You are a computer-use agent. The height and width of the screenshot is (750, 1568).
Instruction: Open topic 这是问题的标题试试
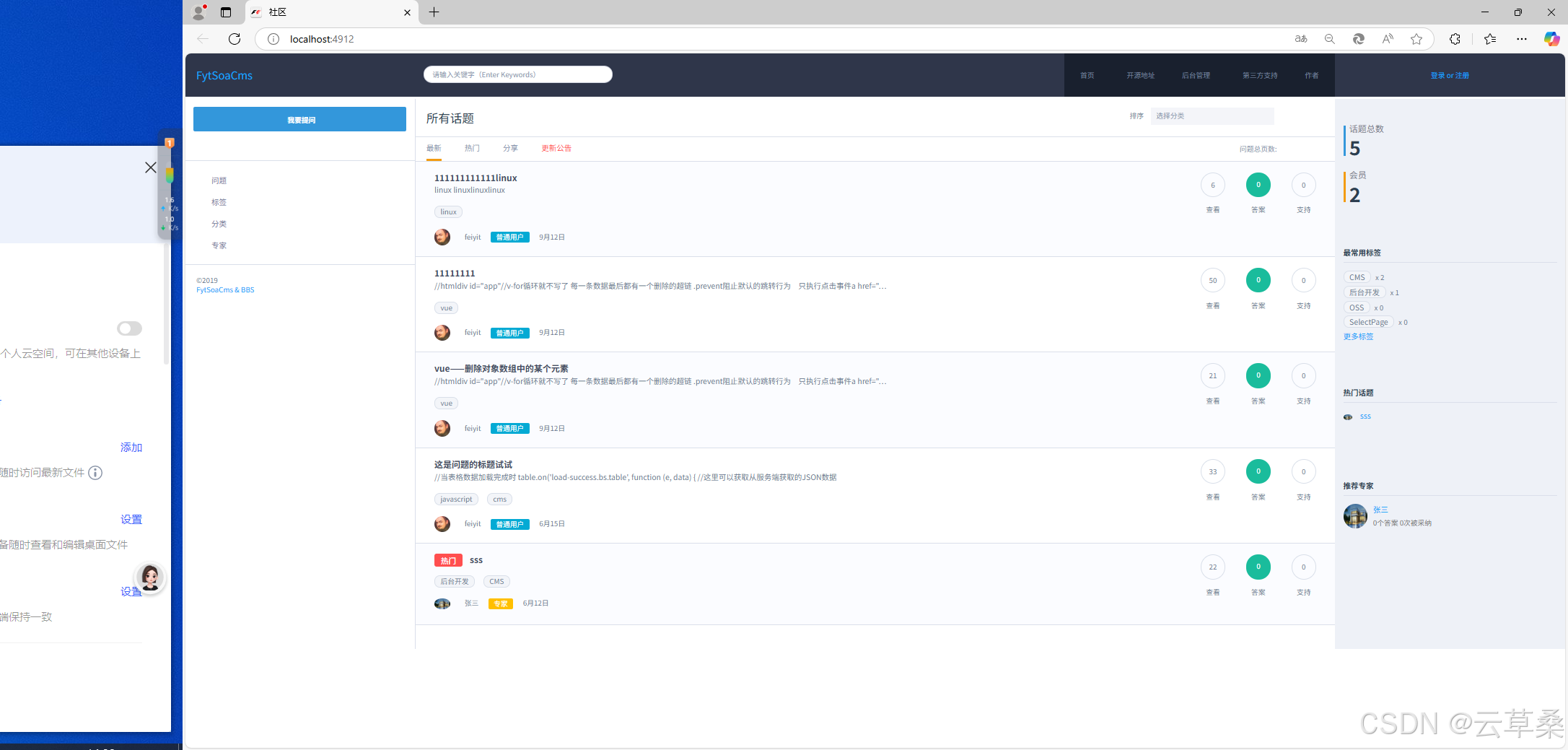click(473, 465)
